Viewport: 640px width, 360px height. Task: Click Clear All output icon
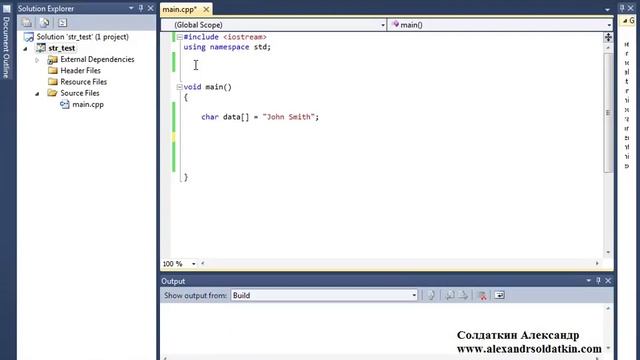(x=482, y=296)
